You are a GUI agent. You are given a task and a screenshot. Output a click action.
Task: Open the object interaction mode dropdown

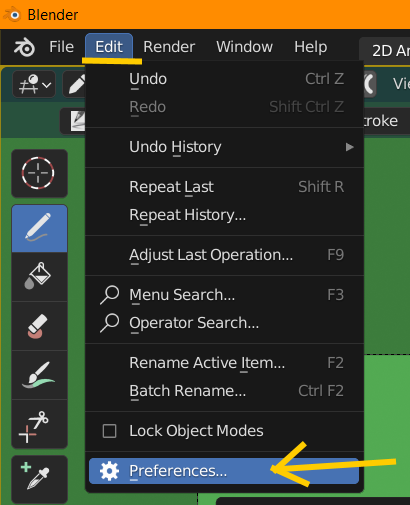pyautogui.click(x=34, y=84)
